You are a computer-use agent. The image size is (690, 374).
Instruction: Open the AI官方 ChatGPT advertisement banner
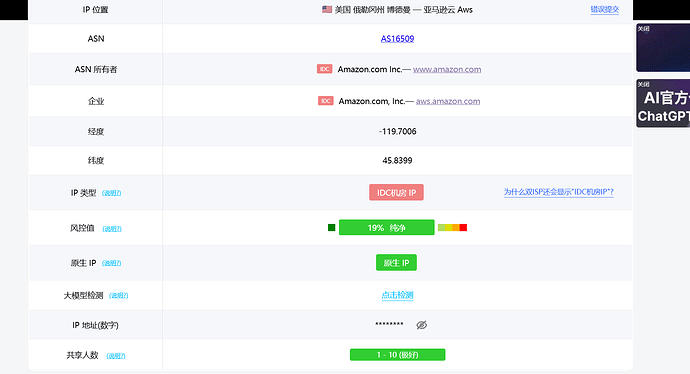coord(663,103)
